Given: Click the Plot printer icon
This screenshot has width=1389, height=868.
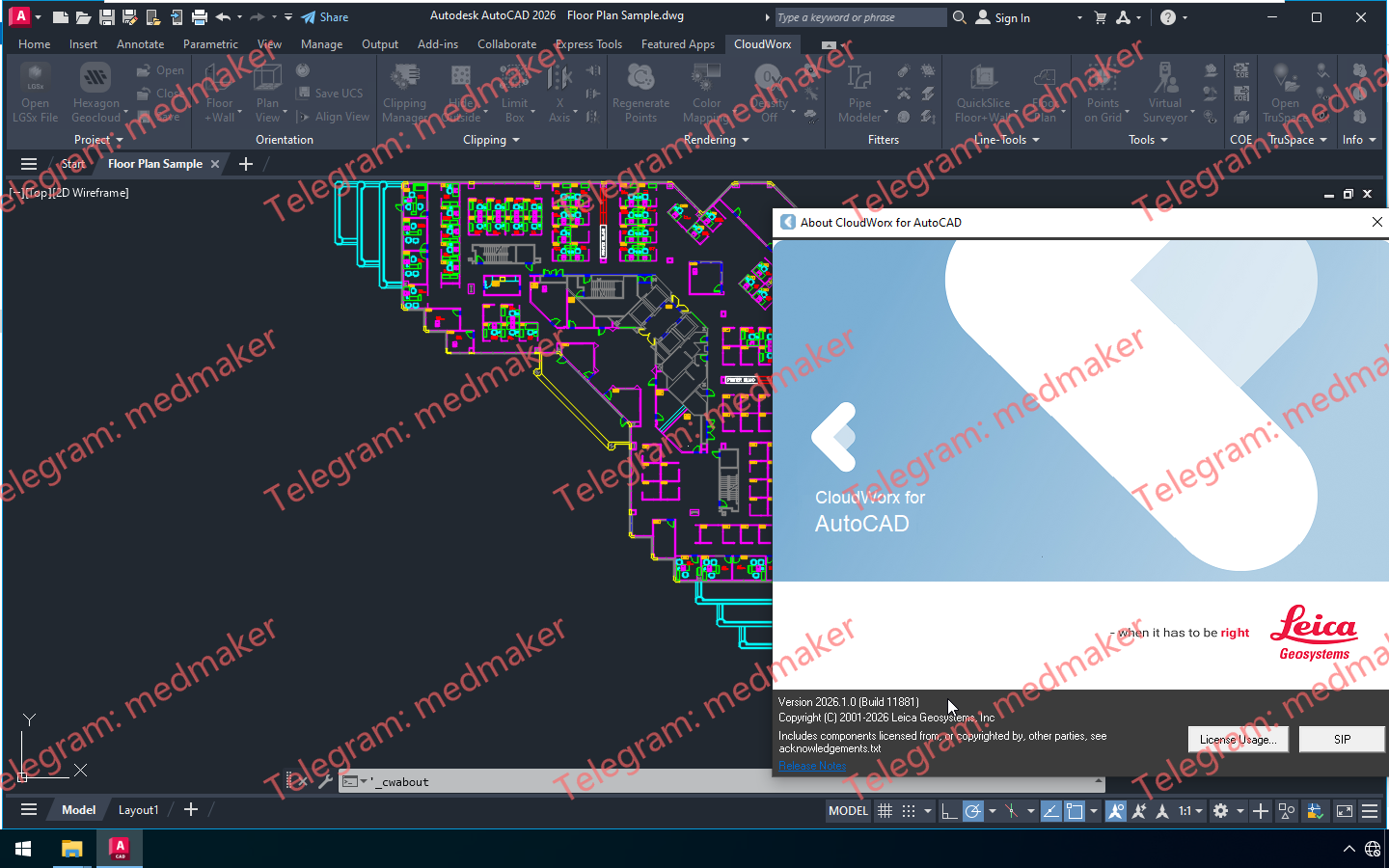Looking at the screenshot, I should pyautogui.click(x=199, y=17).
